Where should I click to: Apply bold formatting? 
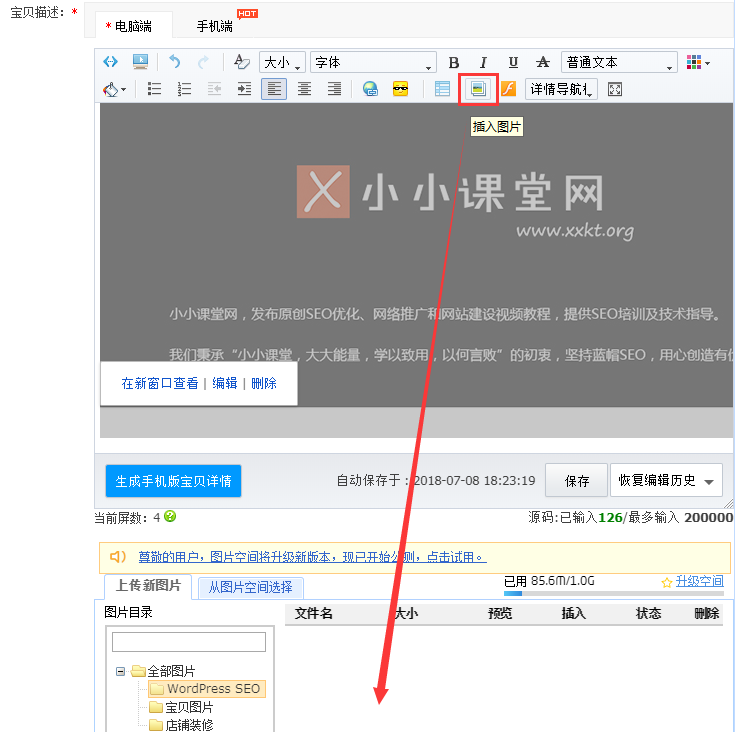(453, 62)
